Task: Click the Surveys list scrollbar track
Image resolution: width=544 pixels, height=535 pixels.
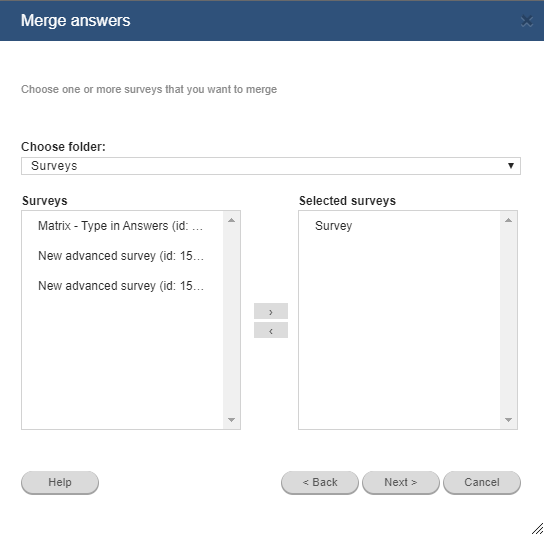Action: tap(231, 320)
